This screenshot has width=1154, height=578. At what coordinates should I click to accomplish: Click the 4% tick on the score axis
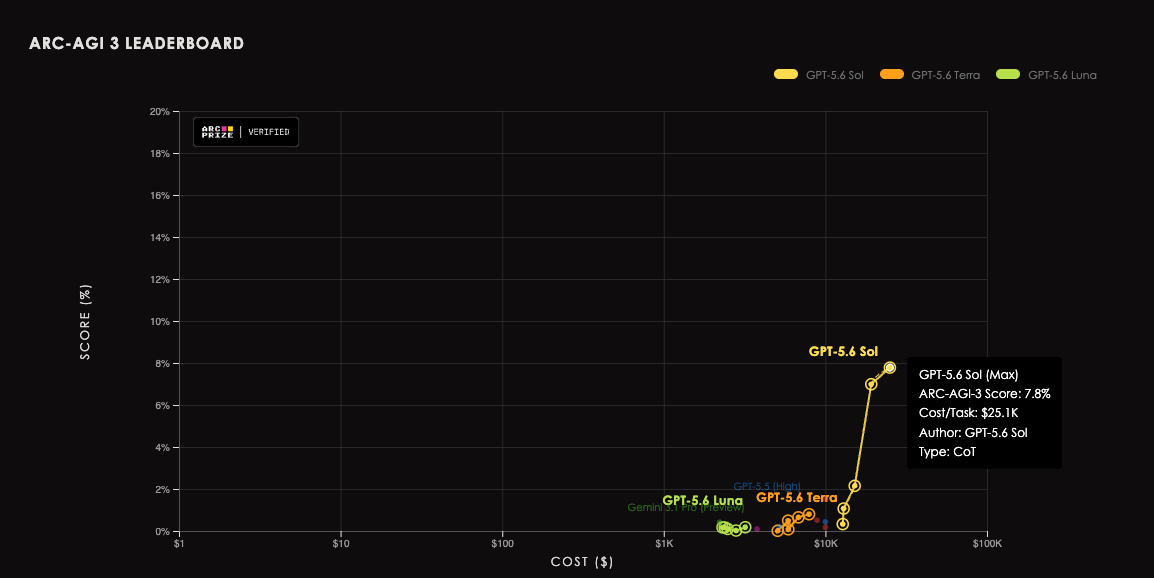tap(163, 448)
